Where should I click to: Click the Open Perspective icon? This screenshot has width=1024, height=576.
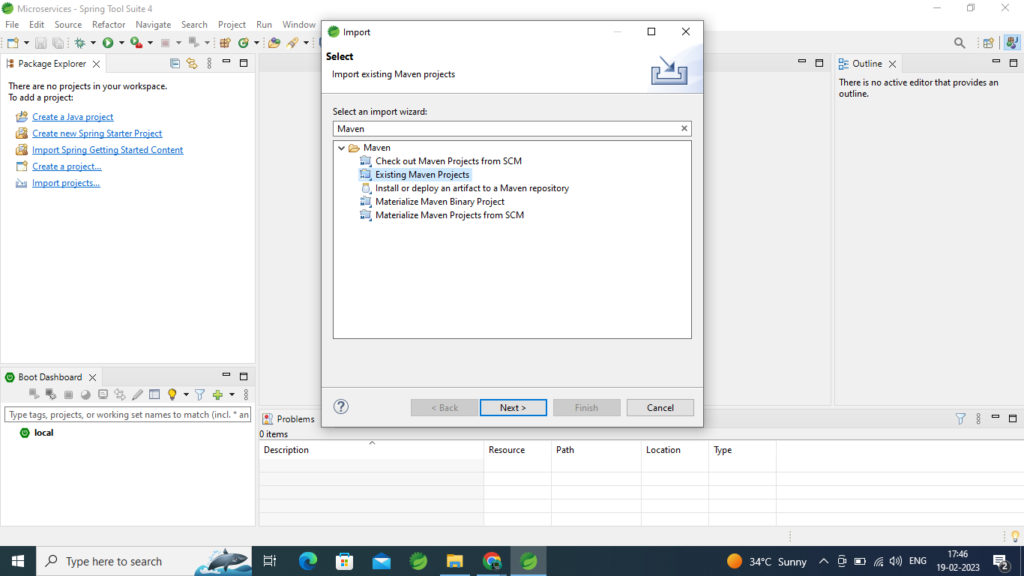(x=988, y=43)
